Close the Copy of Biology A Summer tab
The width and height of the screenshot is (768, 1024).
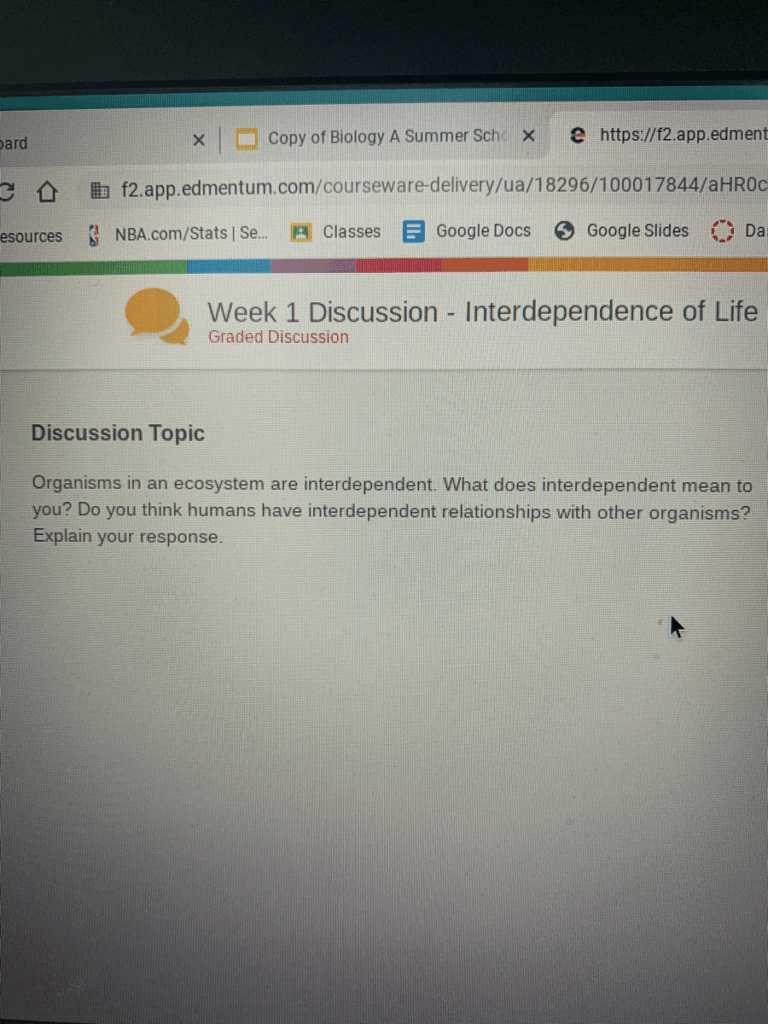[x=528, y=136]
